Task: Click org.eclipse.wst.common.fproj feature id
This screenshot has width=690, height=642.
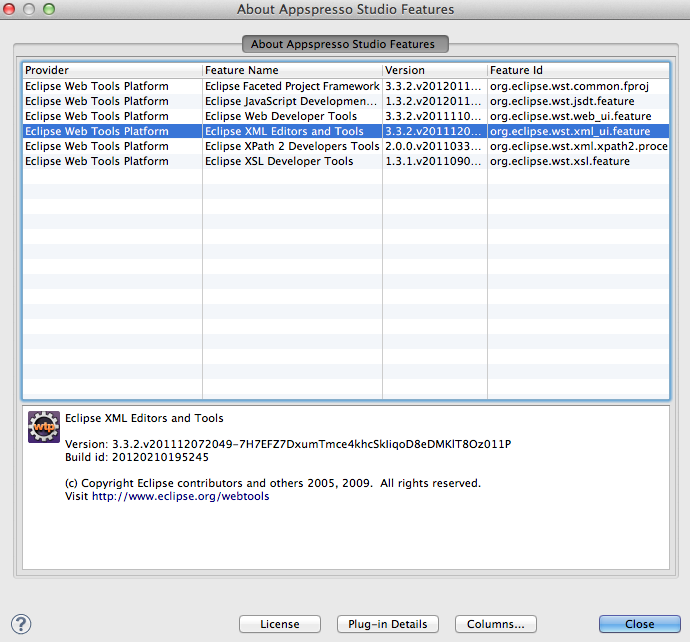Action: [x=578, y=86]
